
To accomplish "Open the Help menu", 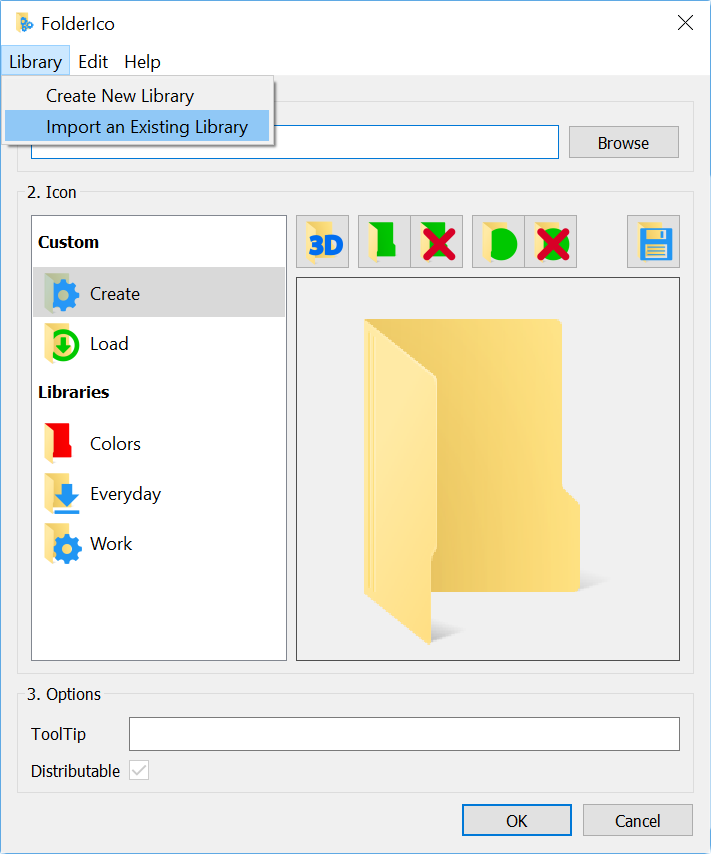I will click(x=142, y=62).
